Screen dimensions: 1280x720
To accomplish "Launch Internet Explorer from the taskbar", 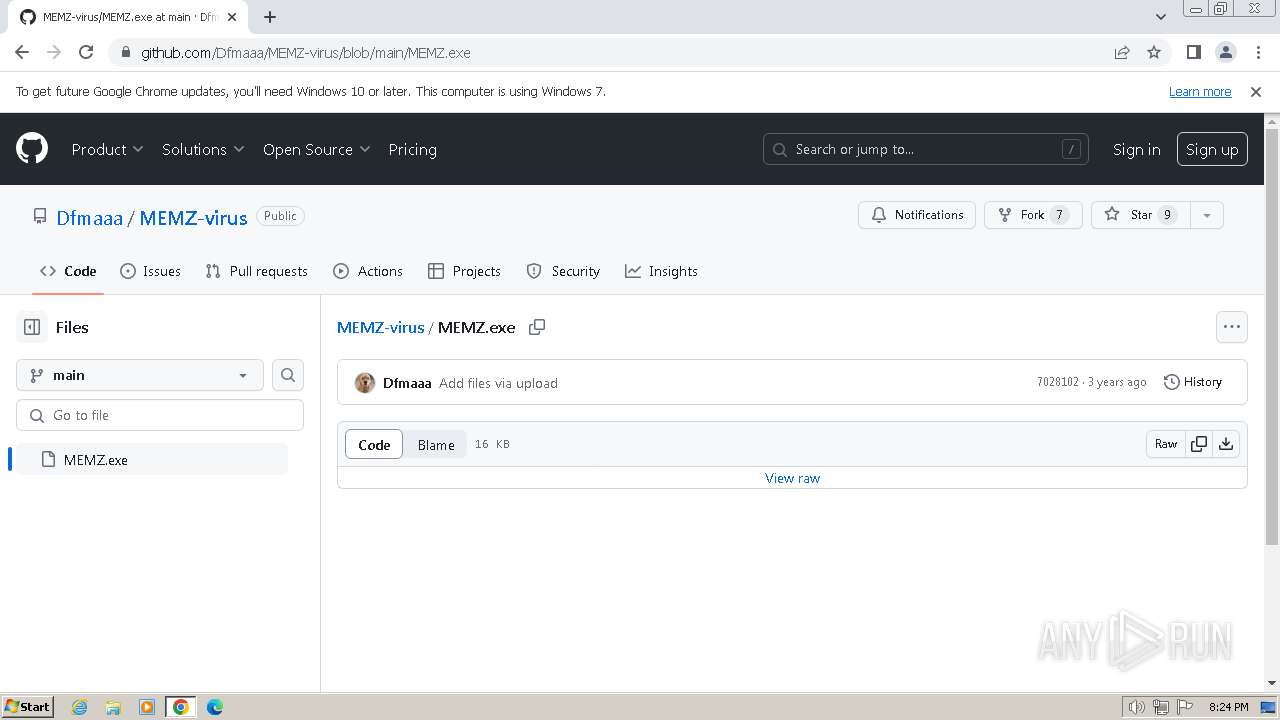I will 79,706.
